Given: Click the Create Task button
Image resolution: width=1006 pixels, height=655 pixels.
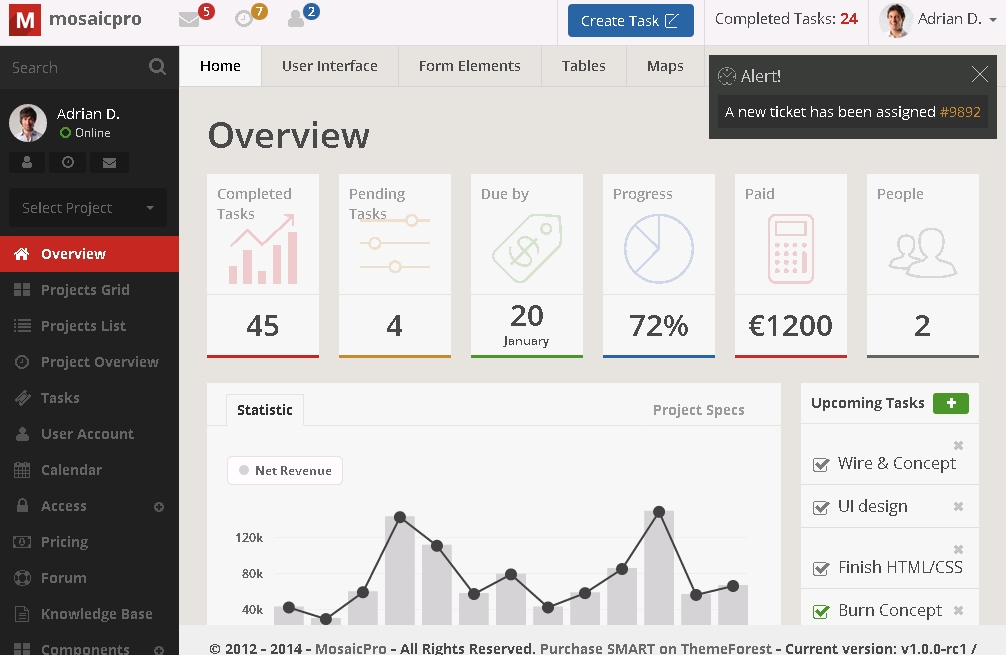Looking at the screenshot, I should point(630,20).
